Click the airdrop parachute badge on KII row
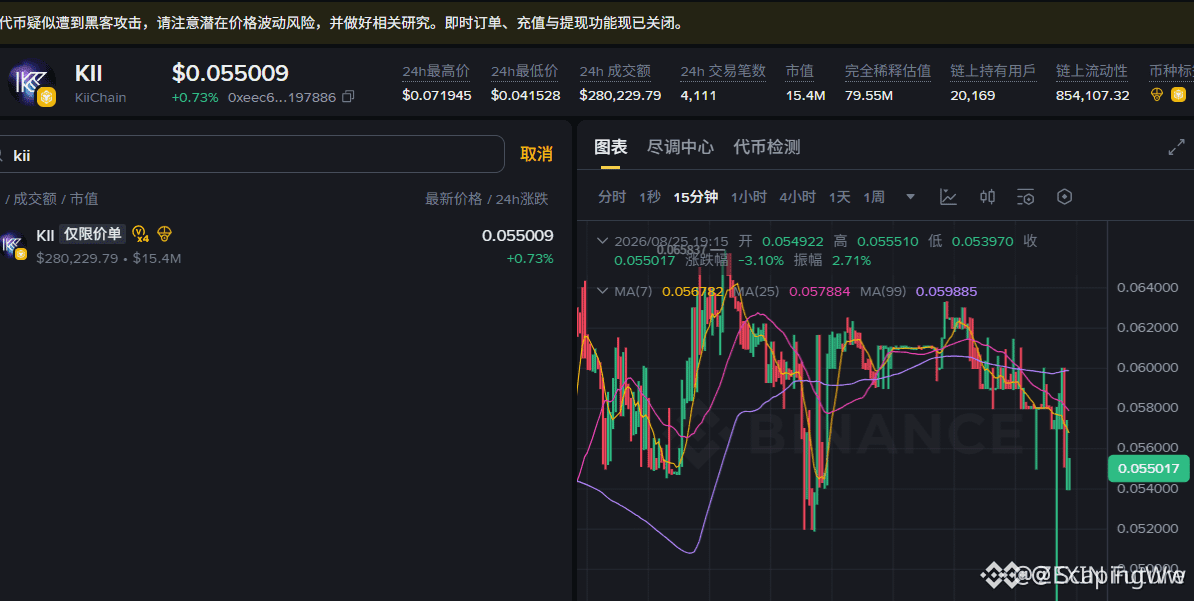The width and height of the screenshot is (1194, 601). (164, 234)
